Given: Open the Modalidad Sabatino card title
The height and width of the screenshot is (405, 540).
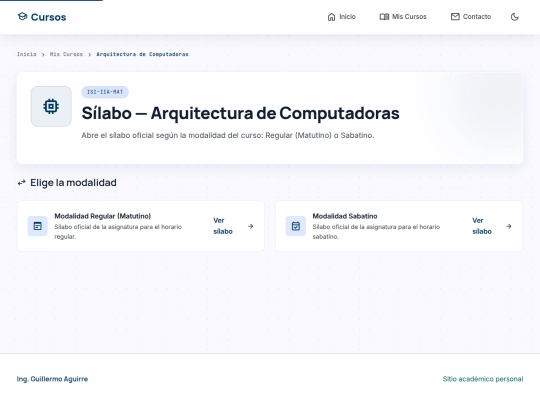Looking at the screenshot, I should pos(345,216).
